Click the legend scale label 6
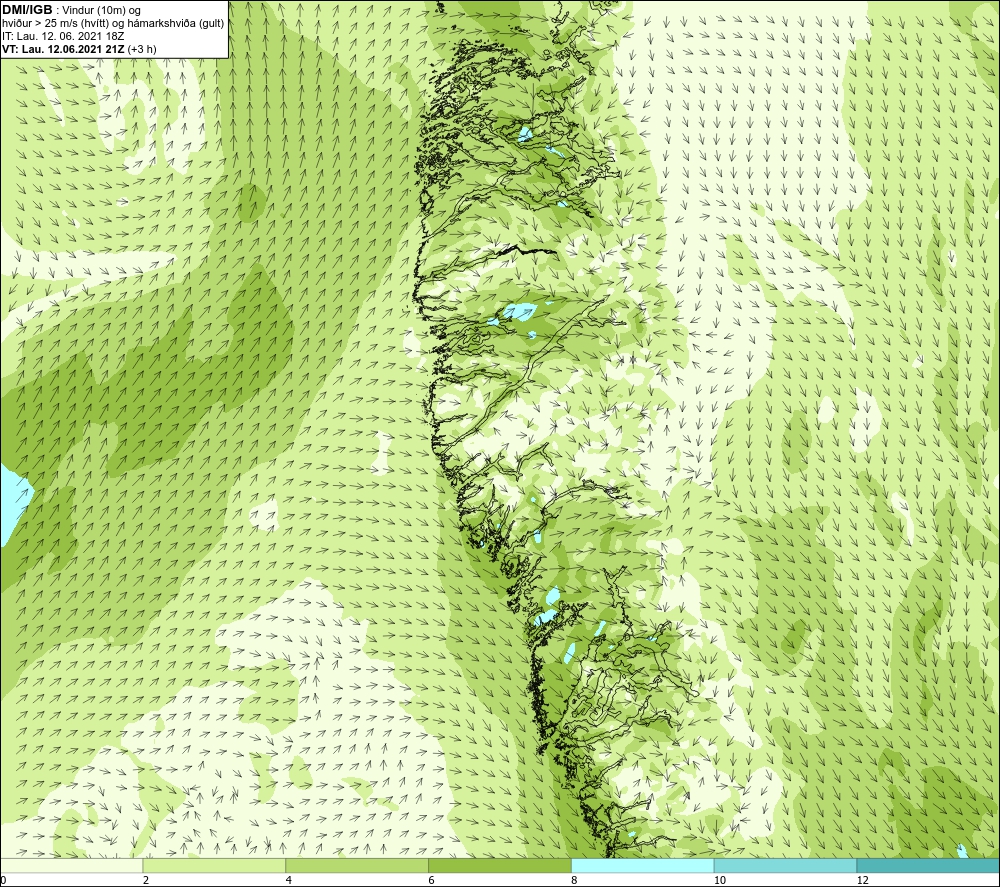This screenshot has height=887, width=1000. click(432, 881)
